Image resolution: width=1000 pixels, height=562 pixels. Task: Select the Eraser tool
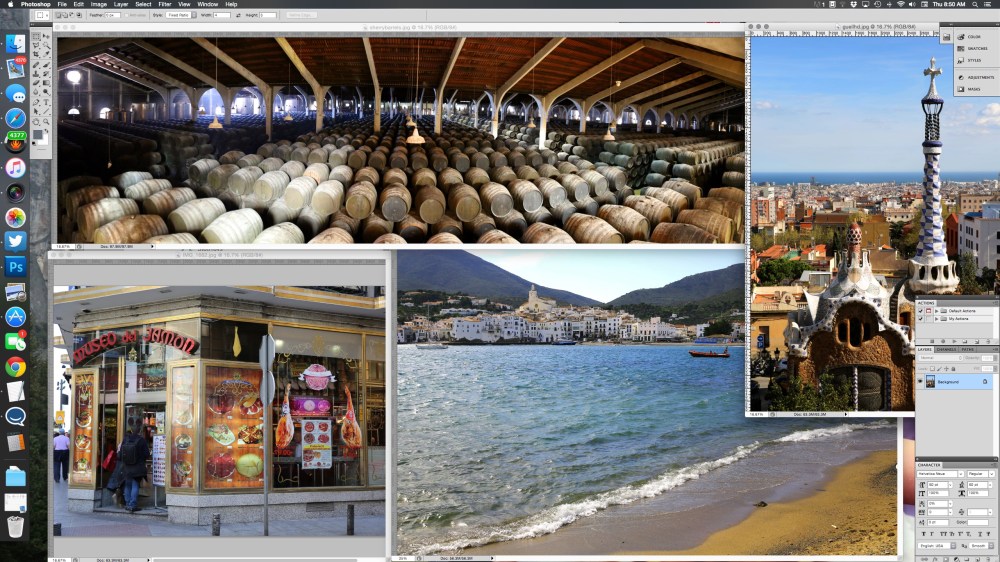click(x=36, y=82)
